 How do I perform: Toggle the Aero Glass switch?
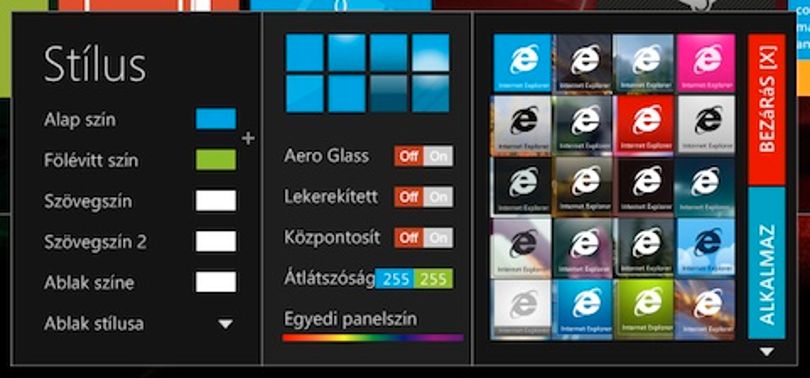point(424,156)
